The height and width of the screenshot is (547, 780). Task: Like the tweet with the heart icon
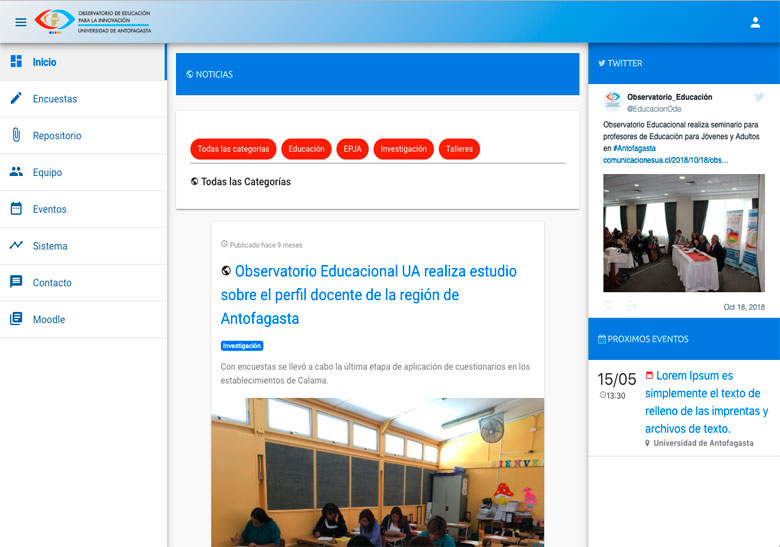point(608,306)
